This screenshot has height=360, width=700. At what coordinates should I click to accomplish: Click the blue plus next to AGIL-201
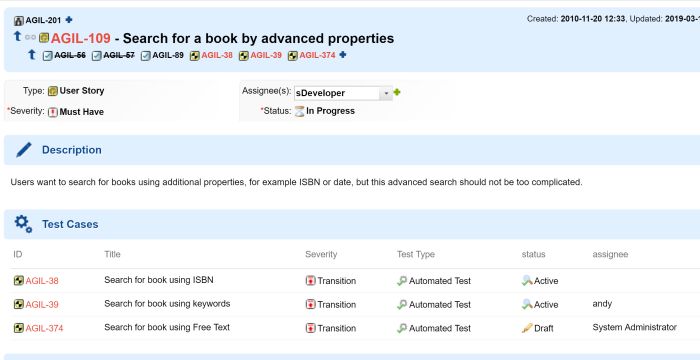69,20
